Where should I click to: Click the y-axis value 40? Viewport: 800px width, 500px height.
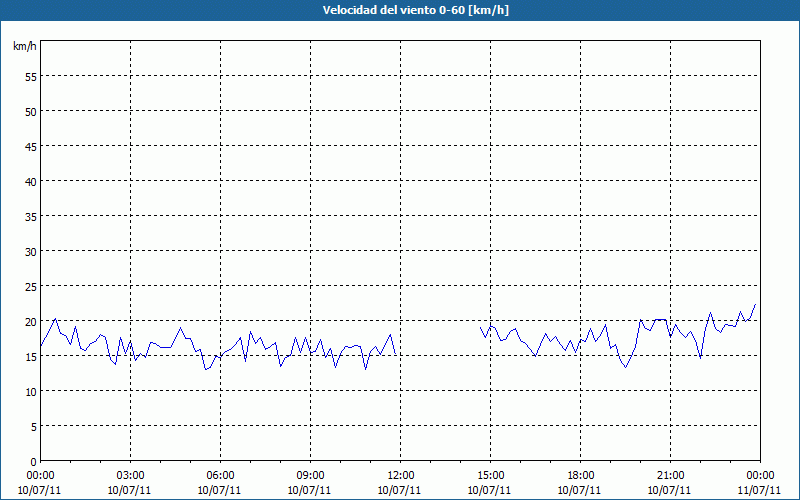(31, 182)
